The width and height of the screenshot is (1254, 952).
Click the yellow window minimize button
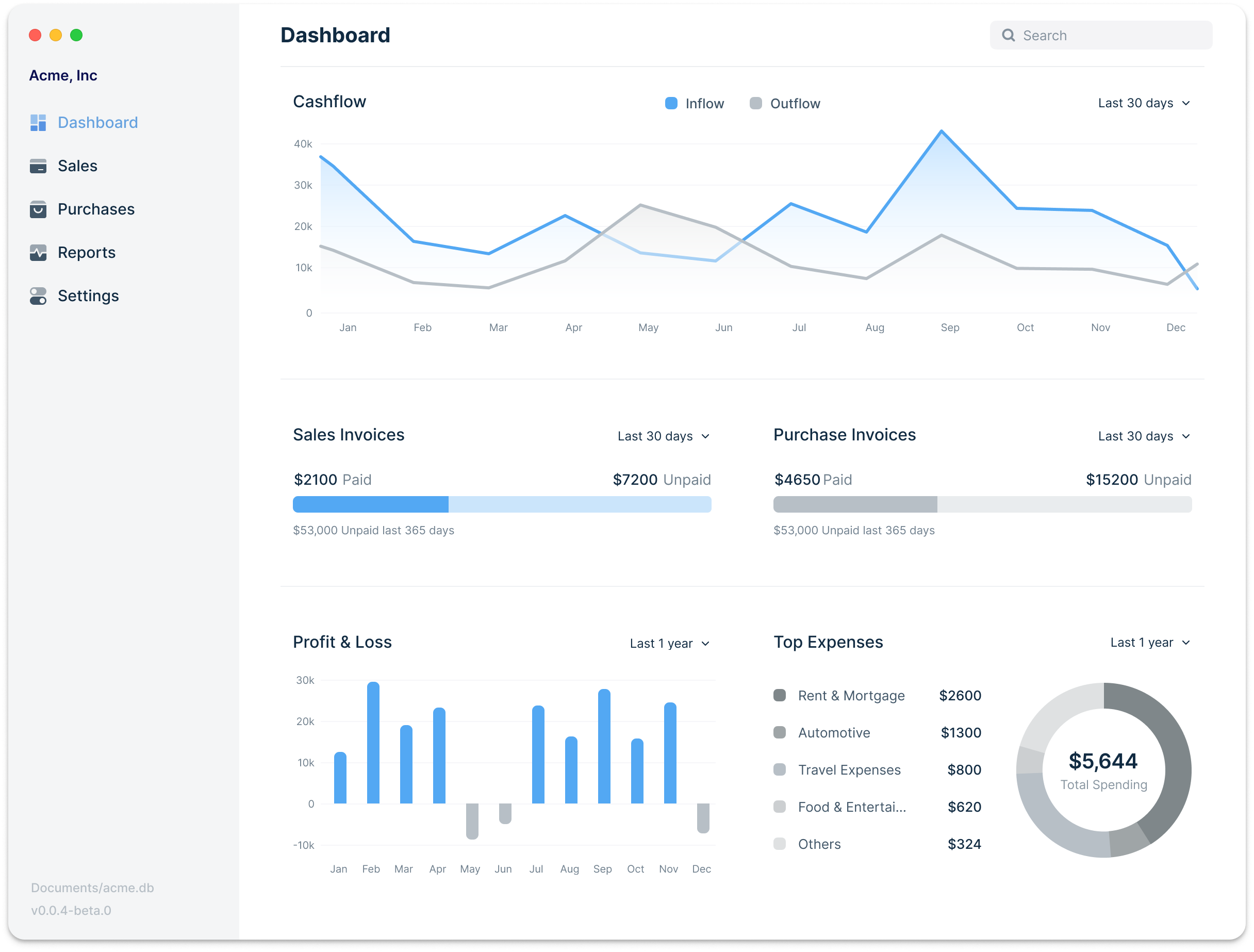[56, 35]
